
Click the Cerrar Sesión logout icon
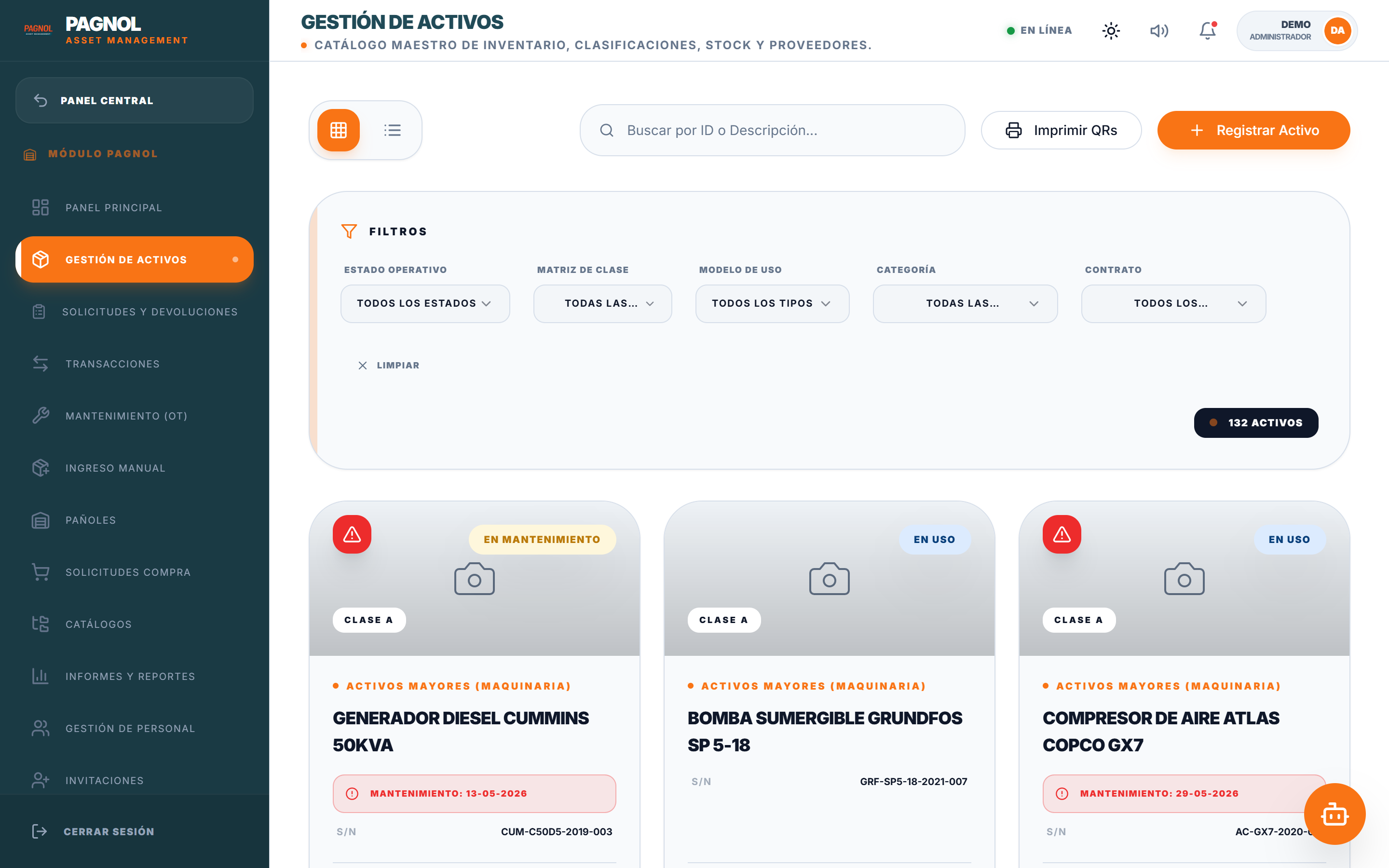pos(39,831)
